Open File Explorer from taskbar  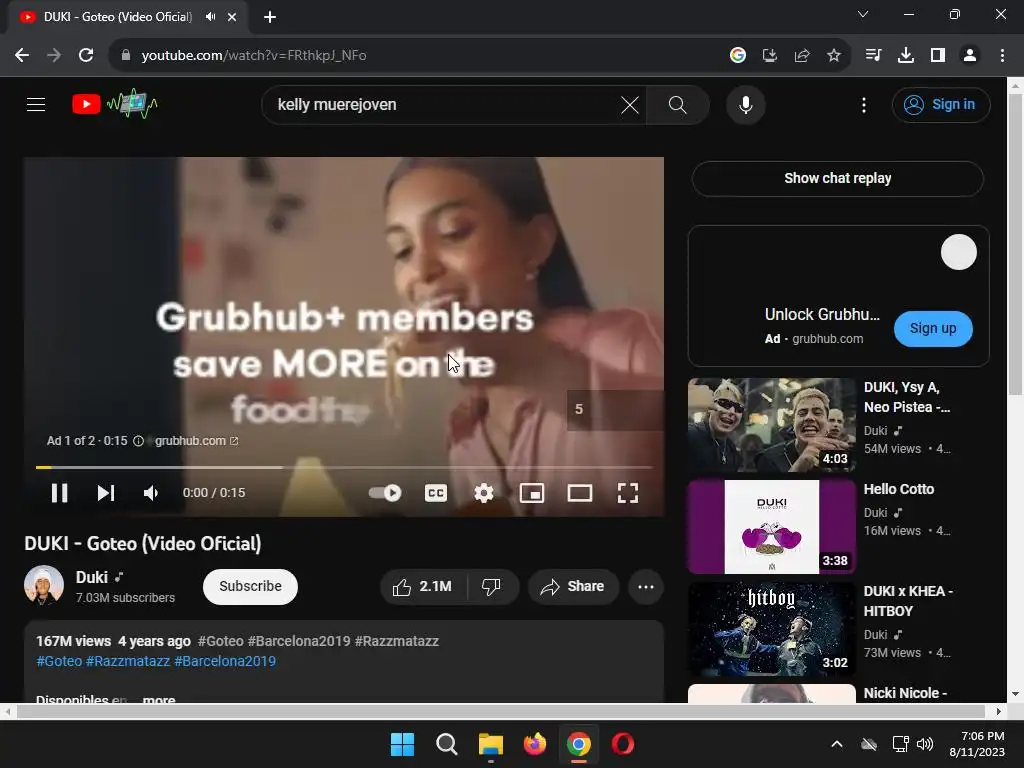(x=490, y=744)
